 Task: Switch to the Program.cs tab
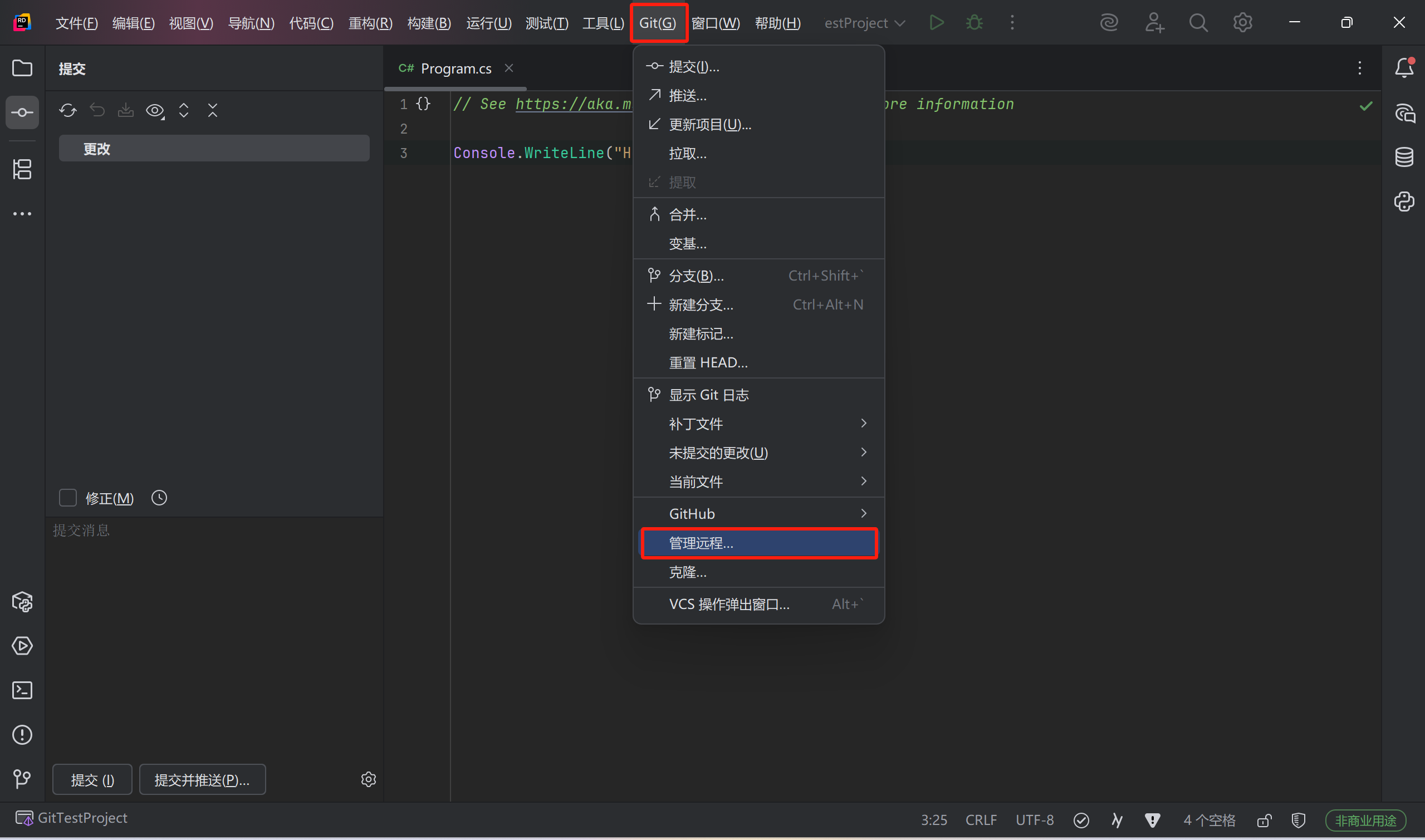click(456, 68)
